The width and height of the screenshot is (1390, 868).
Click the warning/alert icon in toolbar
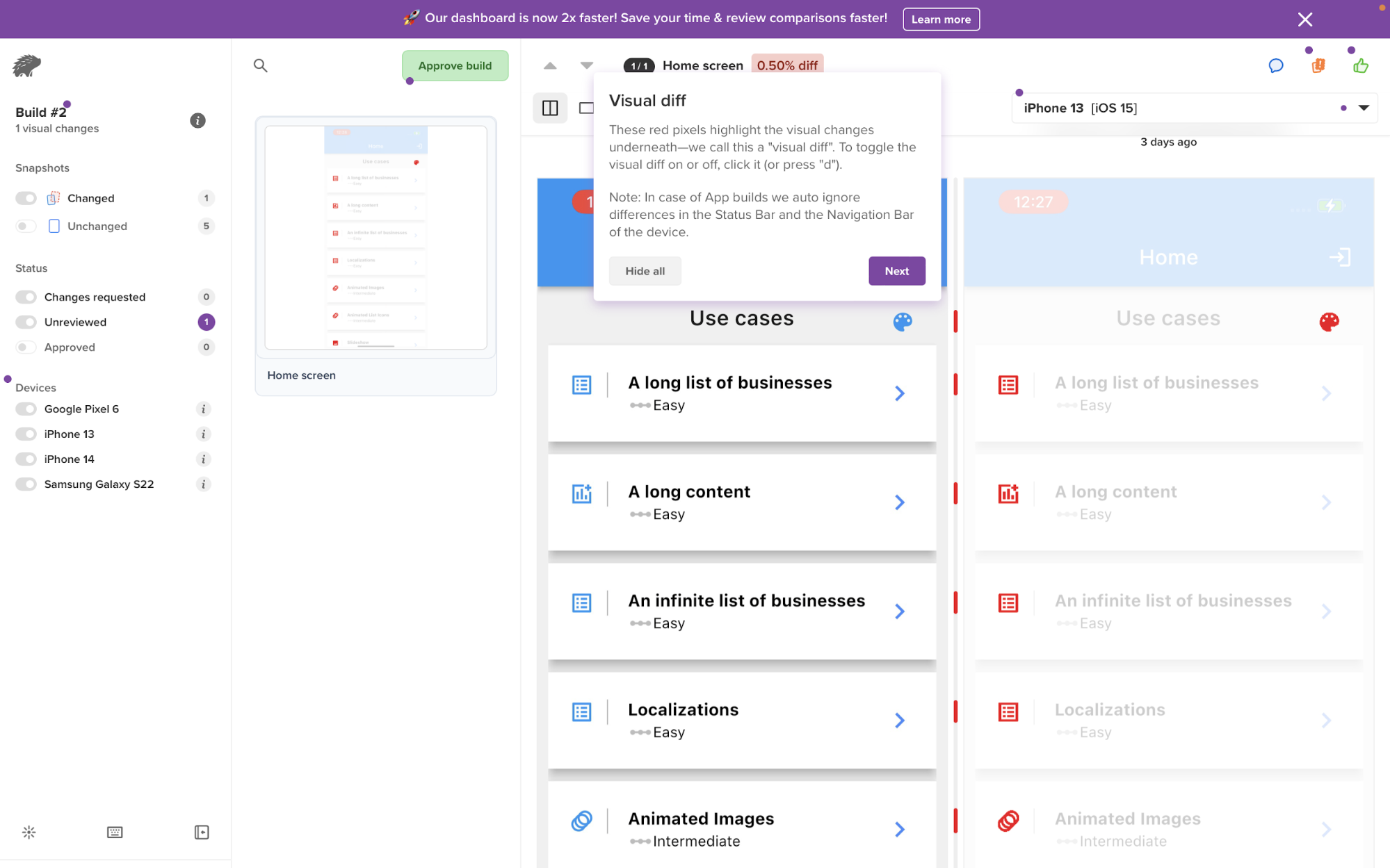(x=1318, y=65)
